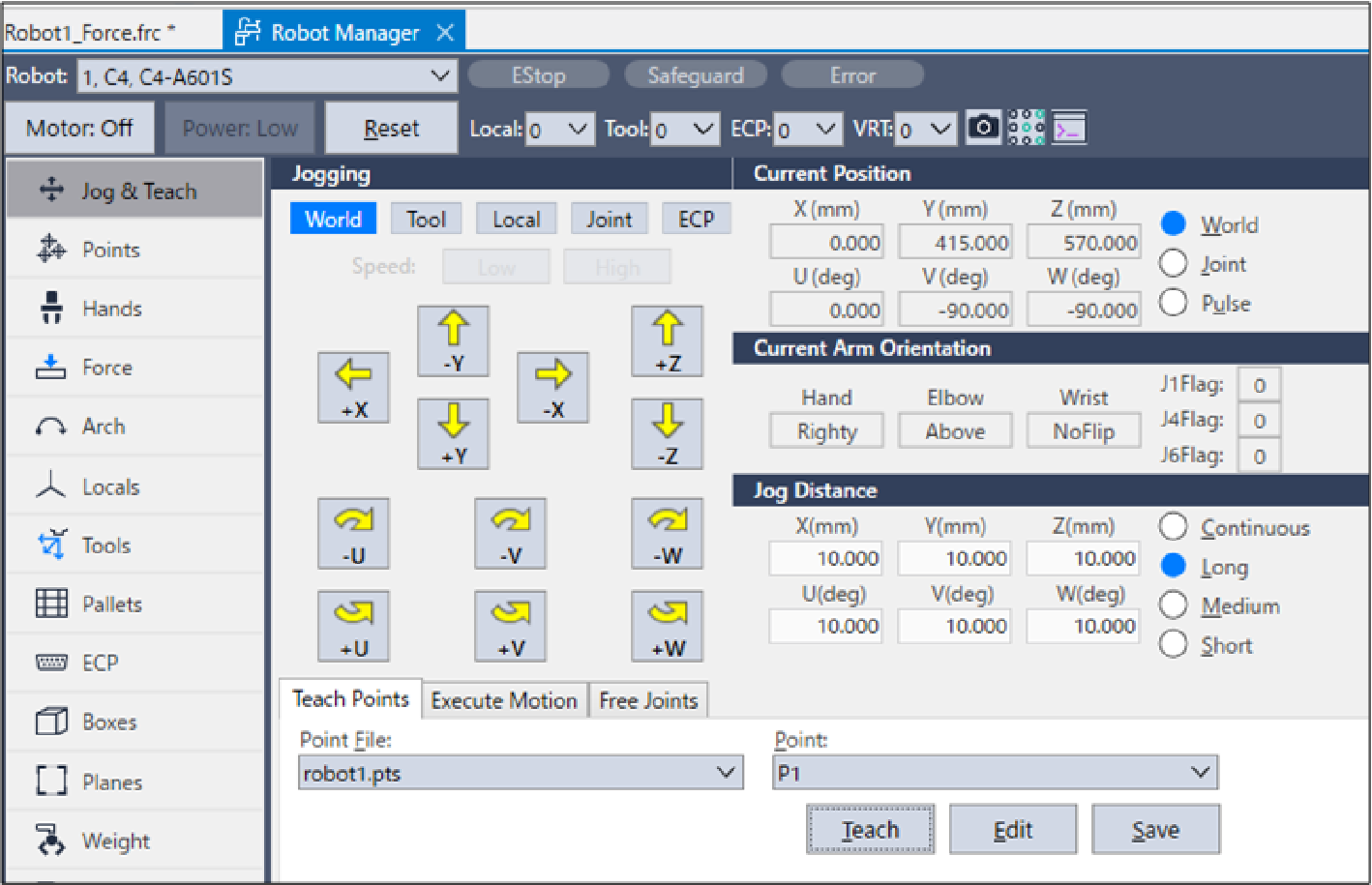Jog the +X left arrow button
The width and height of the screenshot is (1372, 885).
(x=353, y=387)
